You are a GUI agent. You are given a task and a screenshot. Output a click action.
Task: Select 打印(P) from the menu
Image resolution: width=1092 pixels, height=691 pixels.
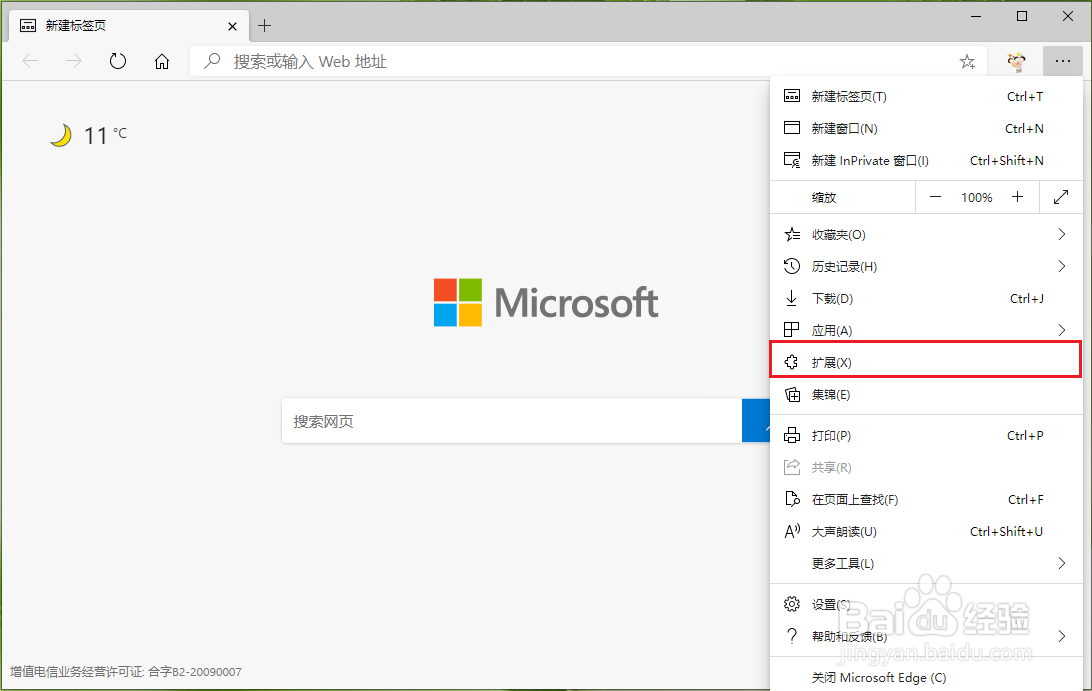[x=926, y=435]
